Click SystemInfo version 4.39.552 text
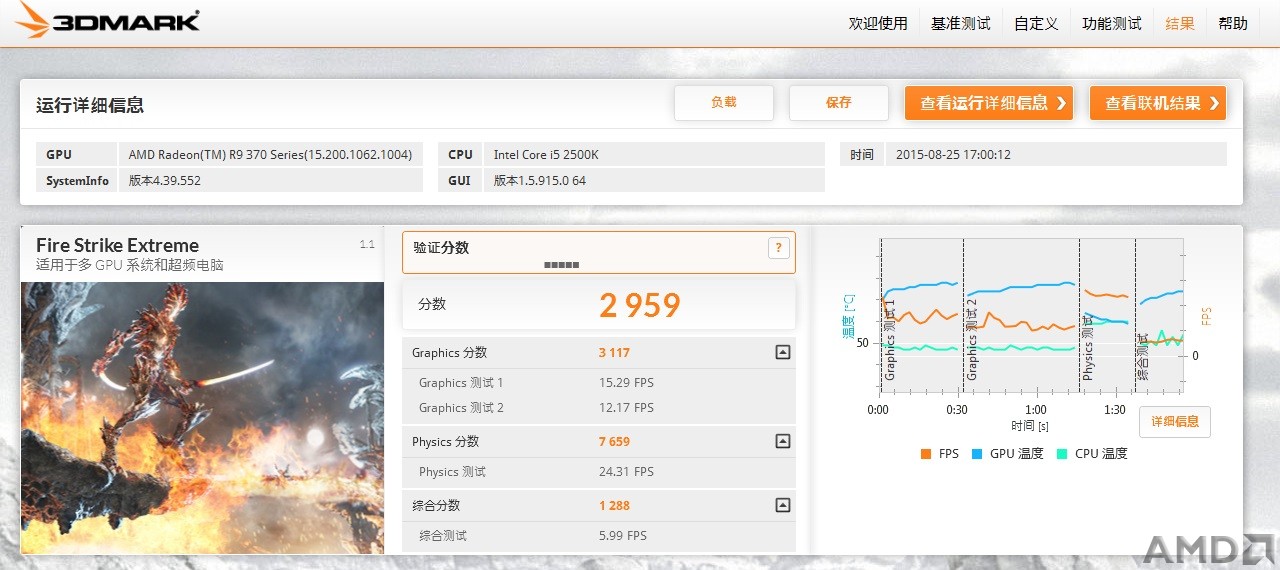 tap(165, 181)
